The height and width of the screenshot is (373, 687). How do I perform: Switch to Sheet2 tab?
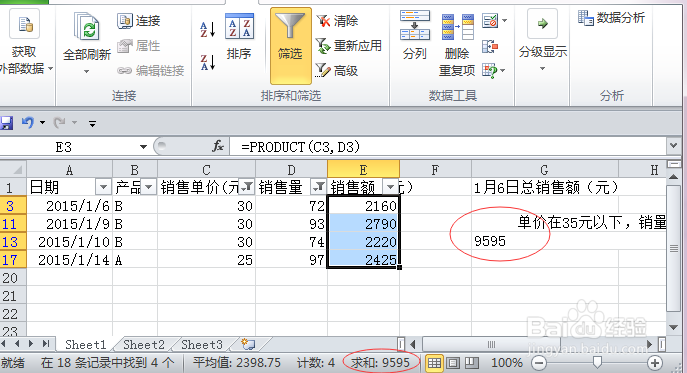point(144,345)
